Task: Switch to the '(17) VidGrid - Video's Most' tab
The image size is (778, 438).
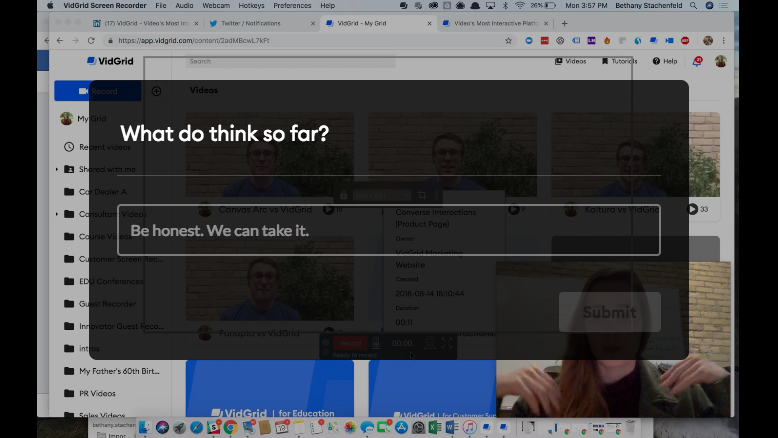Action: (x=145, y=23)
